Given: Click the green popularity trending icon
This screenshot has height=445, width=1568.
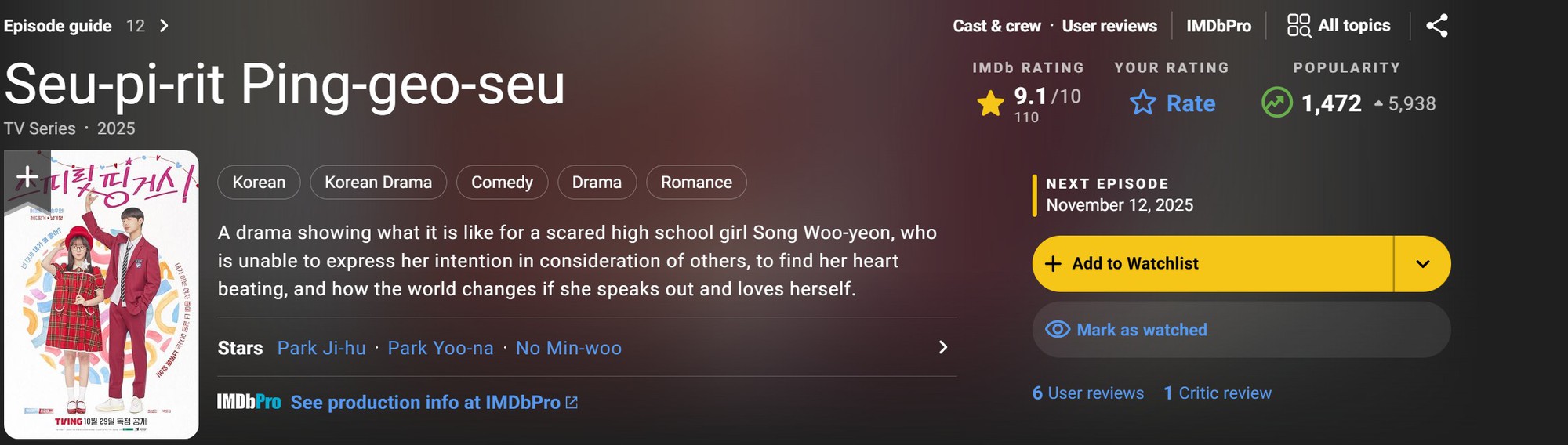Looking at the screenshot, I should point(1276,103).
